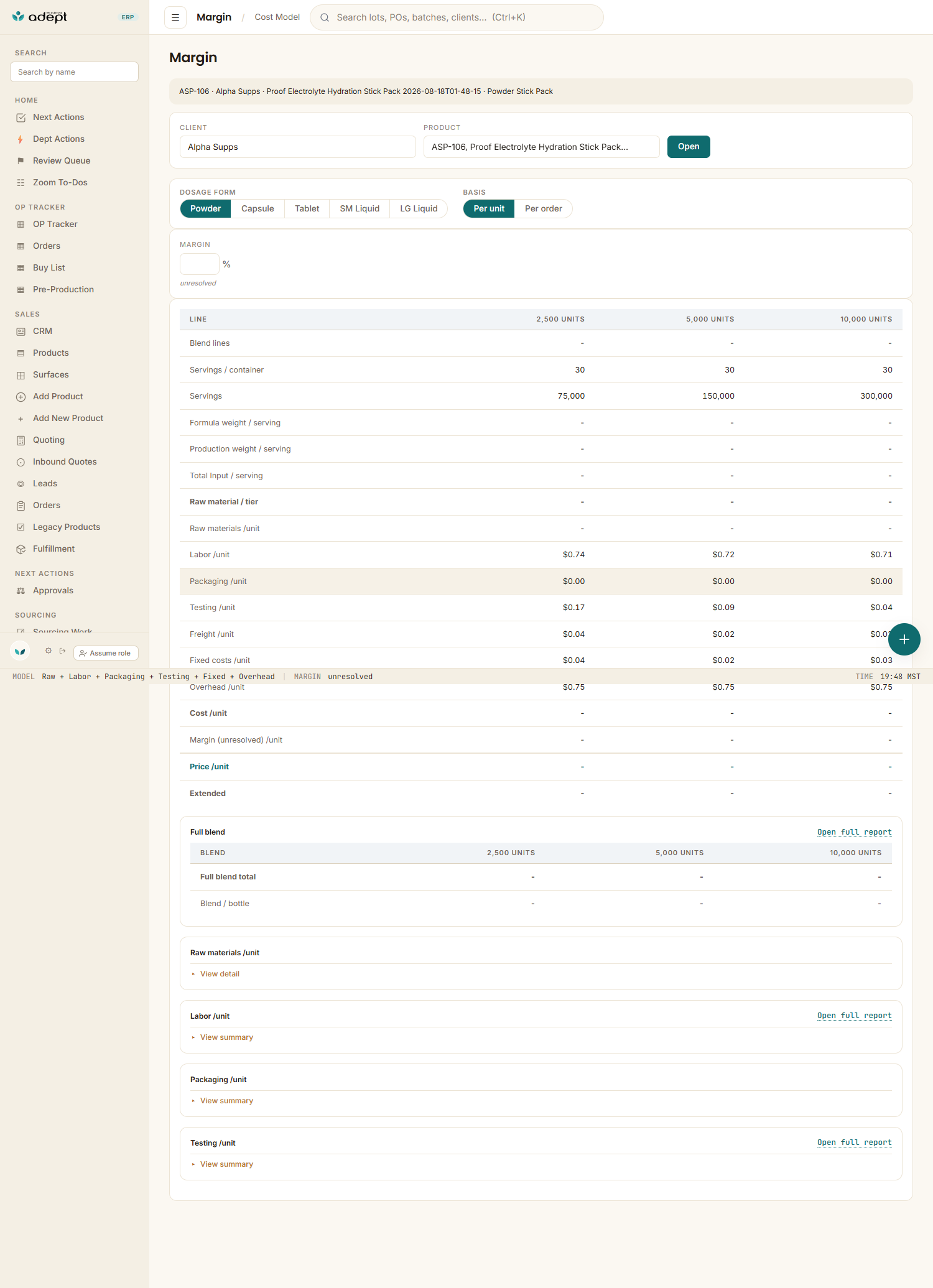The image size is (933, 1288).
Task: Select the Capsule dosage form
Action: pos(258,209)
